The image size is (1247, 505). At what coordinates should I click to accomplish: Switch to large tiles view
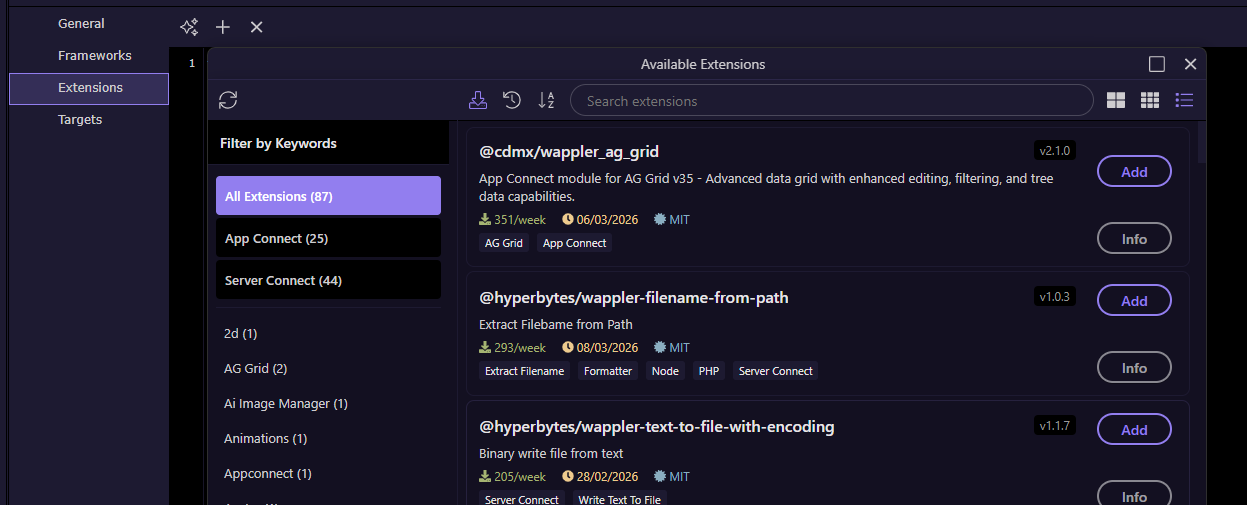(1116, 100)
